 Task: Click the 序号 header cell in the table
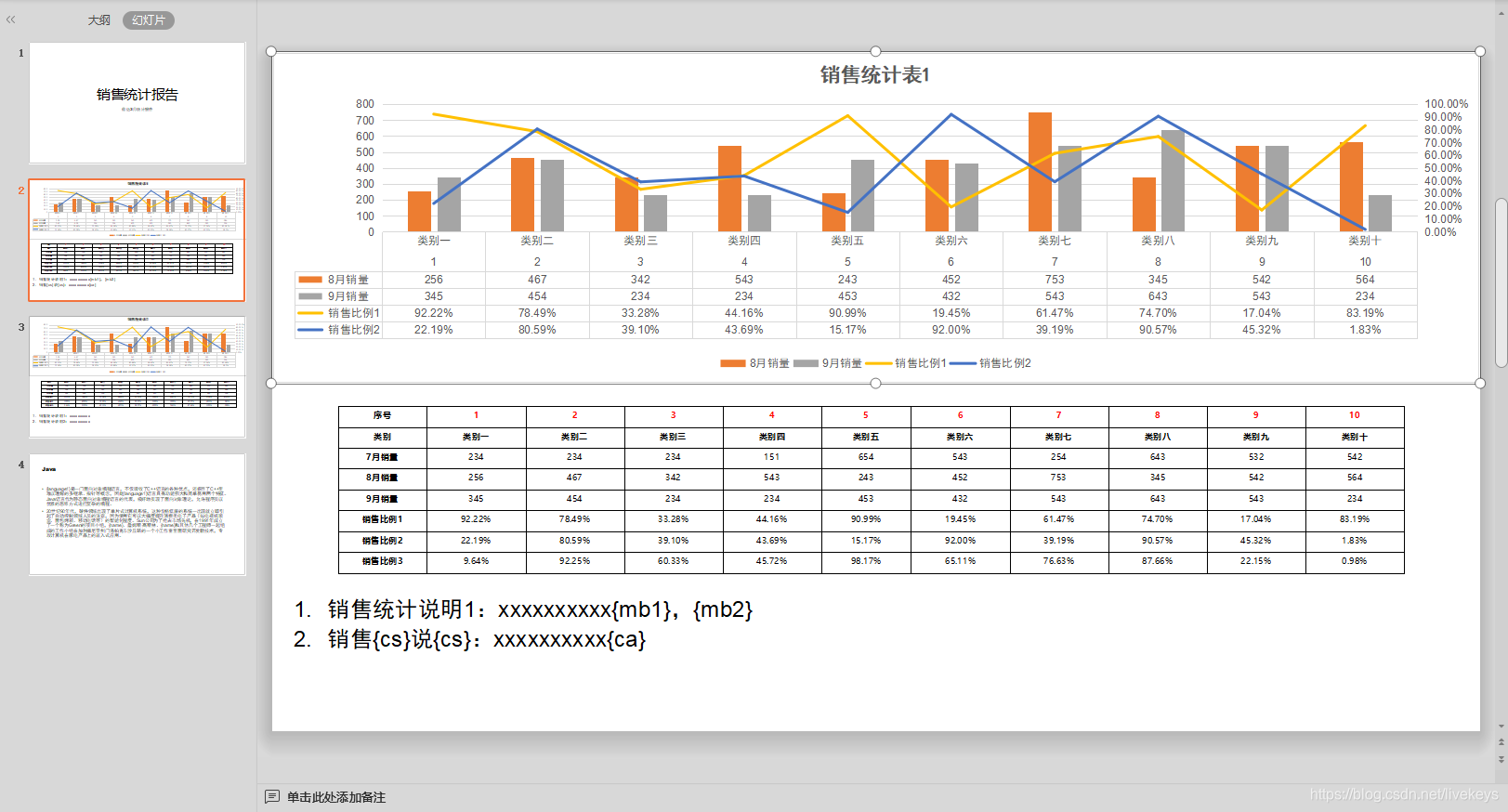point(383,415)
